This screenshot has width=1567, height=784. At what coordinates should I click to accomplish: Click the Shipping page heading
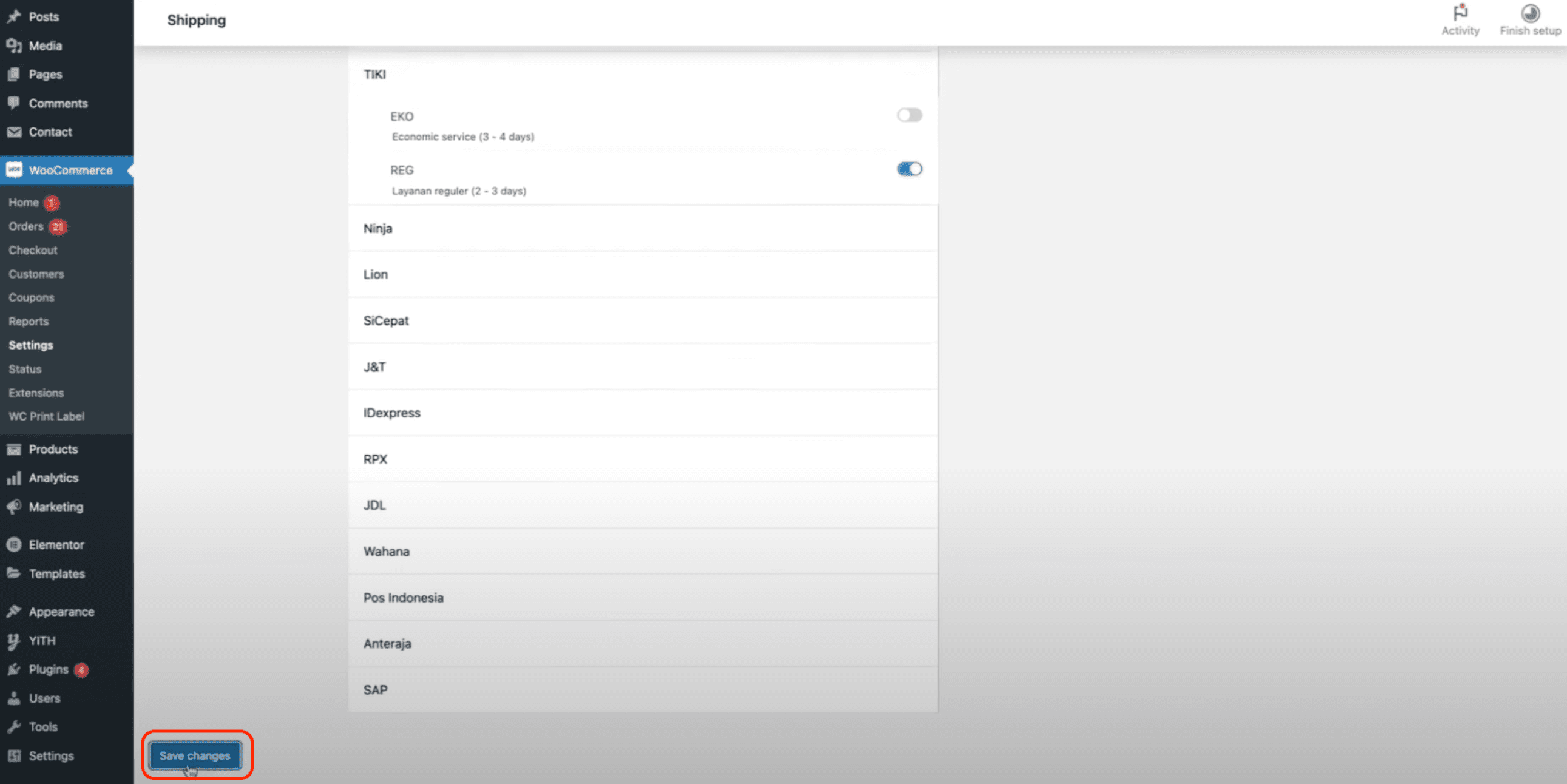[197, 20]
